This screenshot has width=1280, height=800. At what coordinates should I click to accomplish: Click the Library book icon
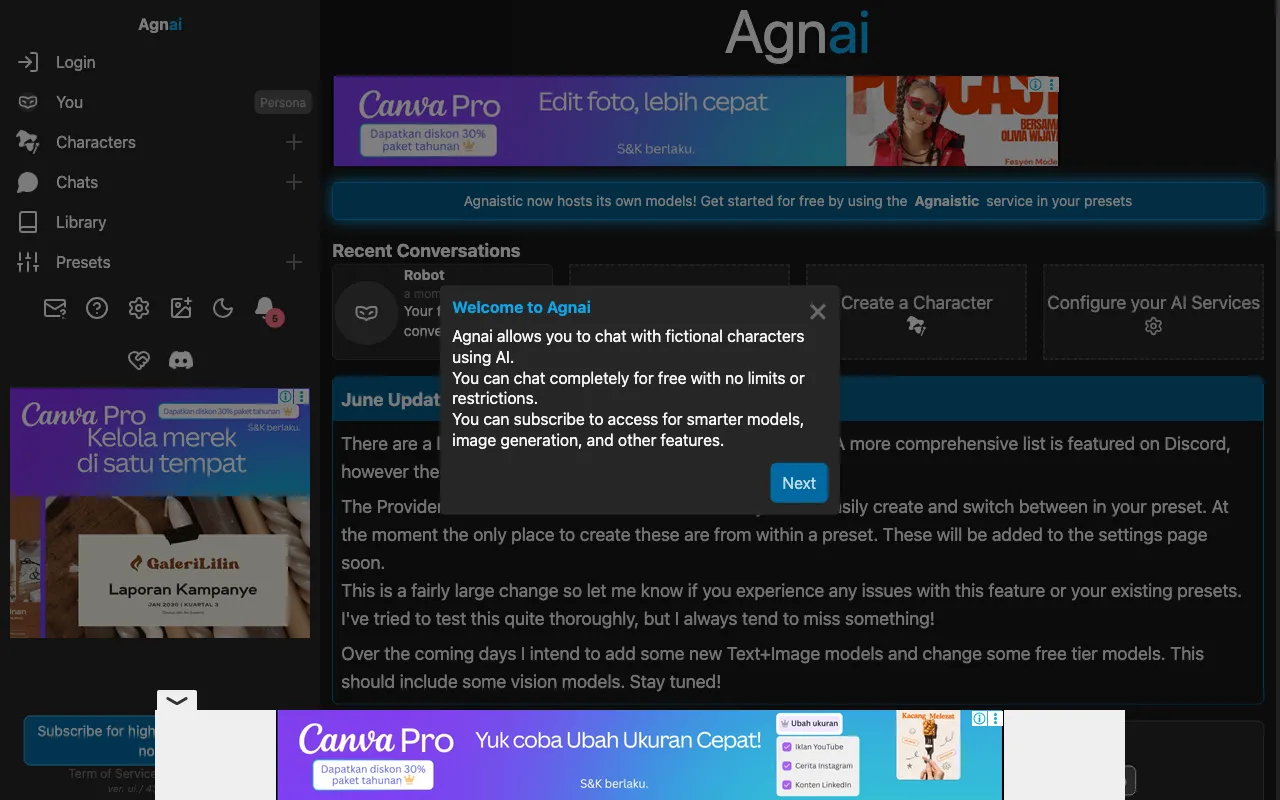click(28, 222)
